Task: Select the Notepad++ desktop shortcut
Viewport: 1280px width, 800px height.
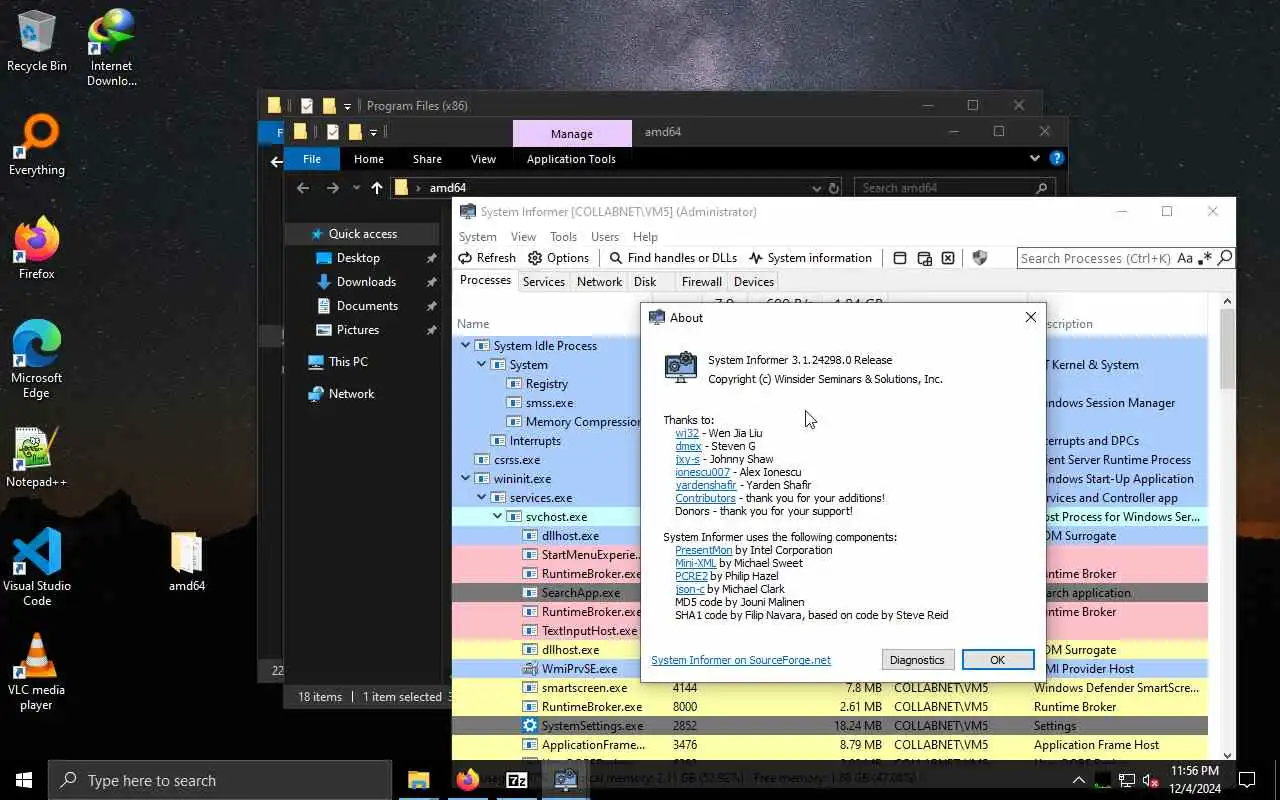Action: 37,458
